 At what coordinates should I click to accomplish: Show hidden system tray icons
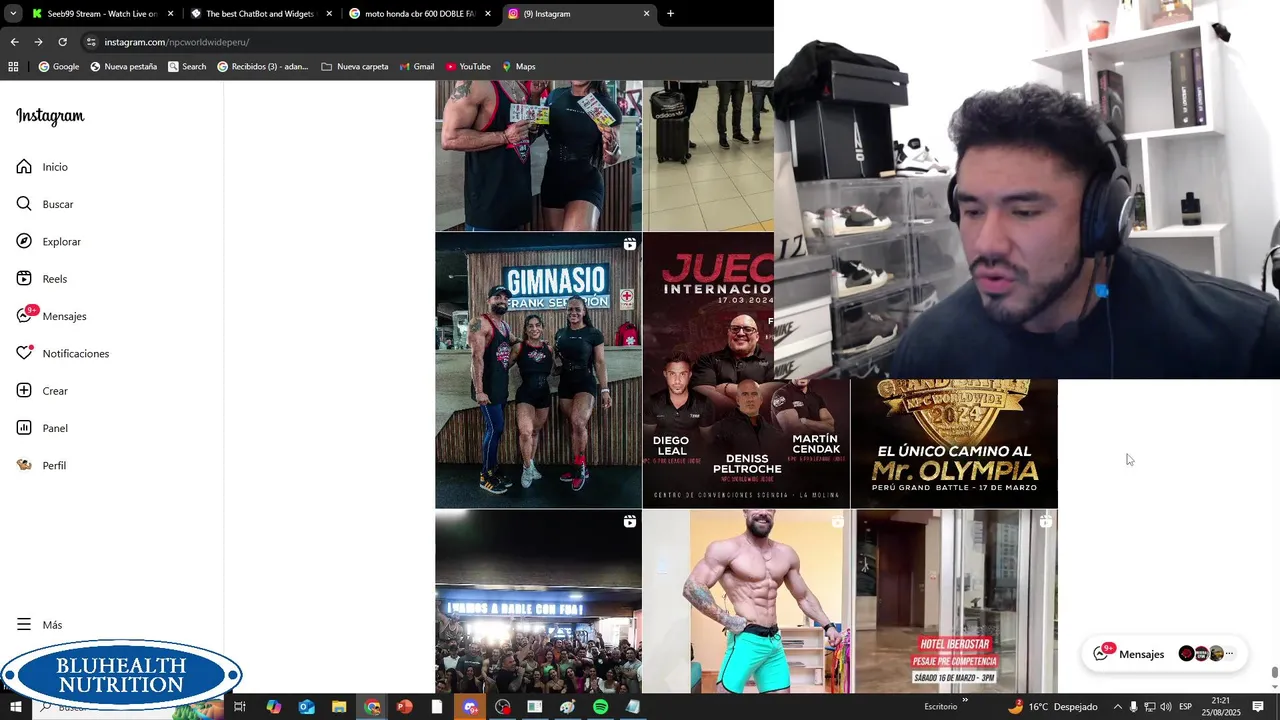(x=1118, y=707)
